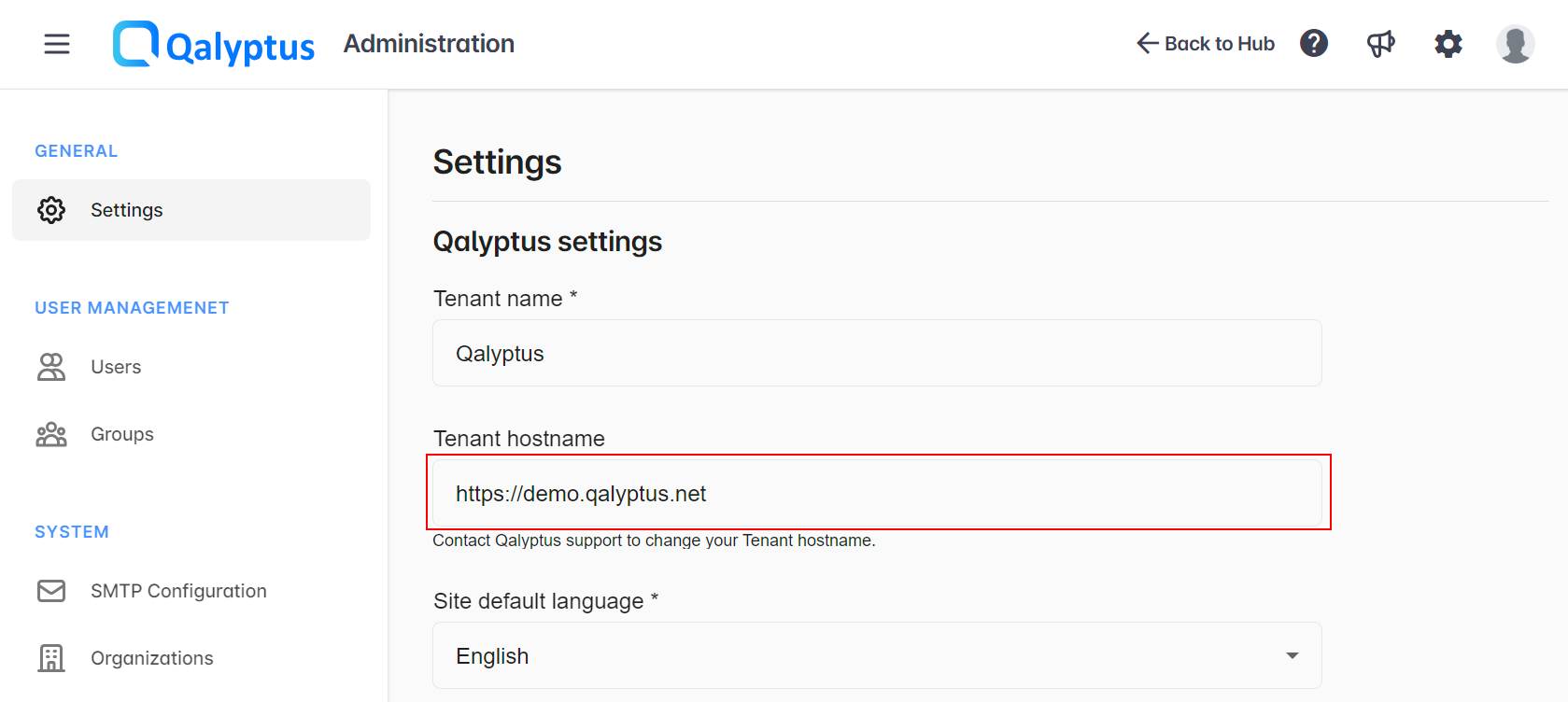1568x702 pixels.
Task: Click the SYSTEM section heading
Action: coord(72,532)
